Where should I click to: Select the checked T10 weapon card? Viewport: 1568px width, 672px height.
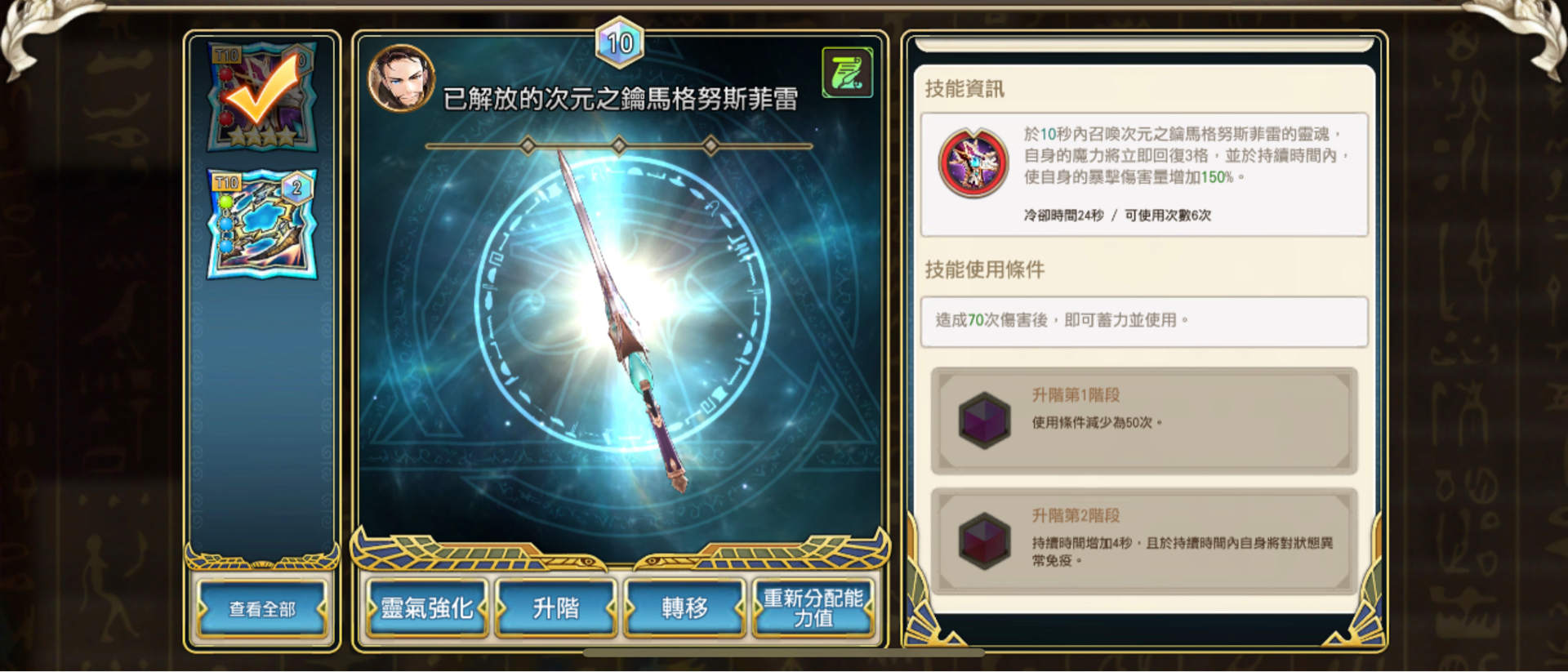point(262,96)
